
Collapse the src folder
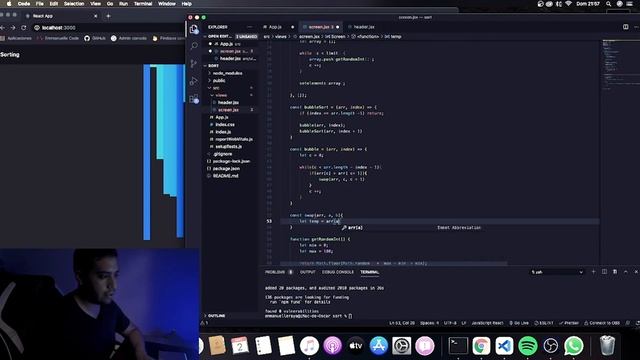216,88
